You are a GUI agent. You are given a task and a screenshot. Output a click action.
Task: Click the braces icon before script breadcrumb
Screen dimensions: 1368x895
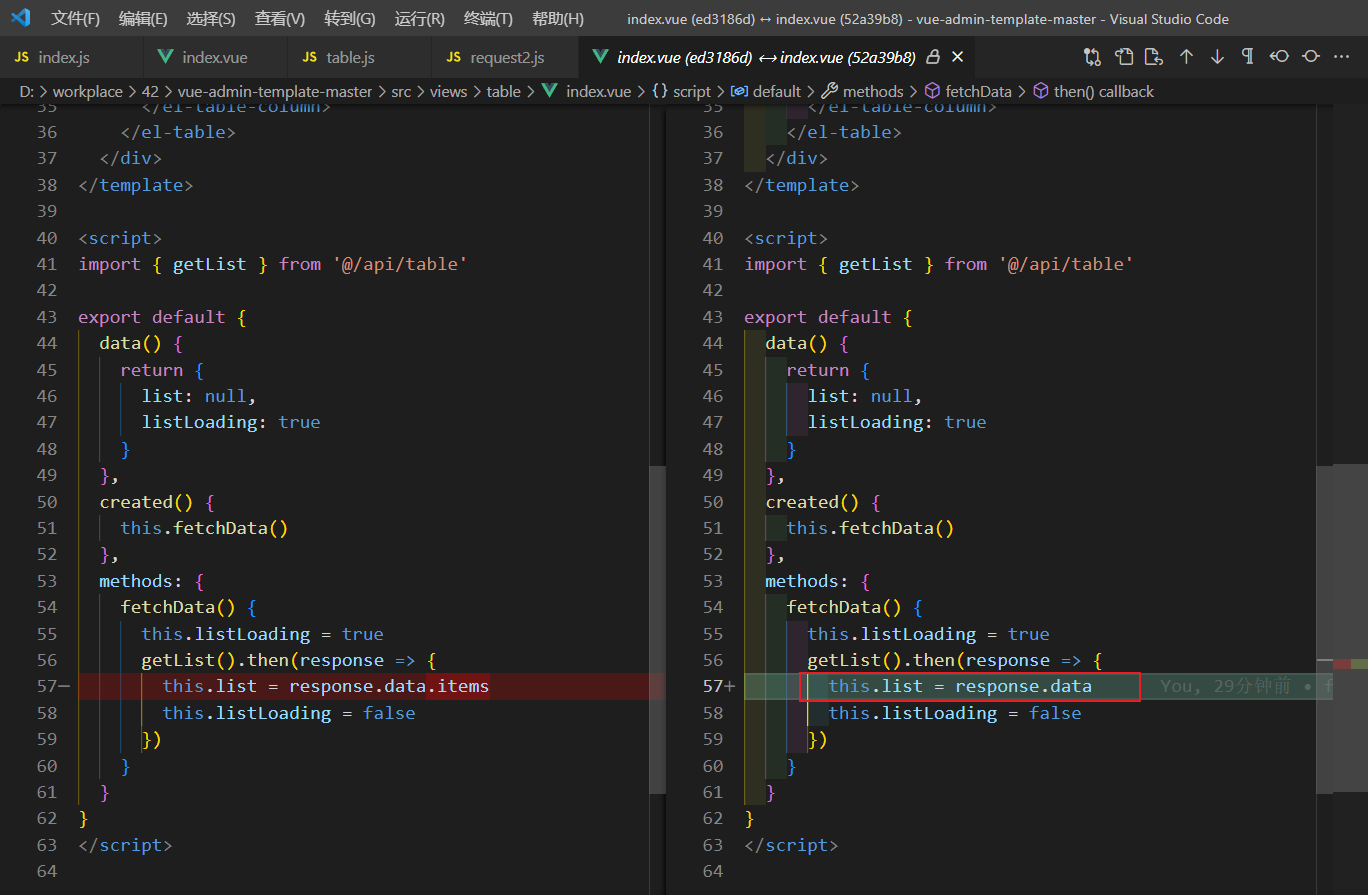coord(659,91)
